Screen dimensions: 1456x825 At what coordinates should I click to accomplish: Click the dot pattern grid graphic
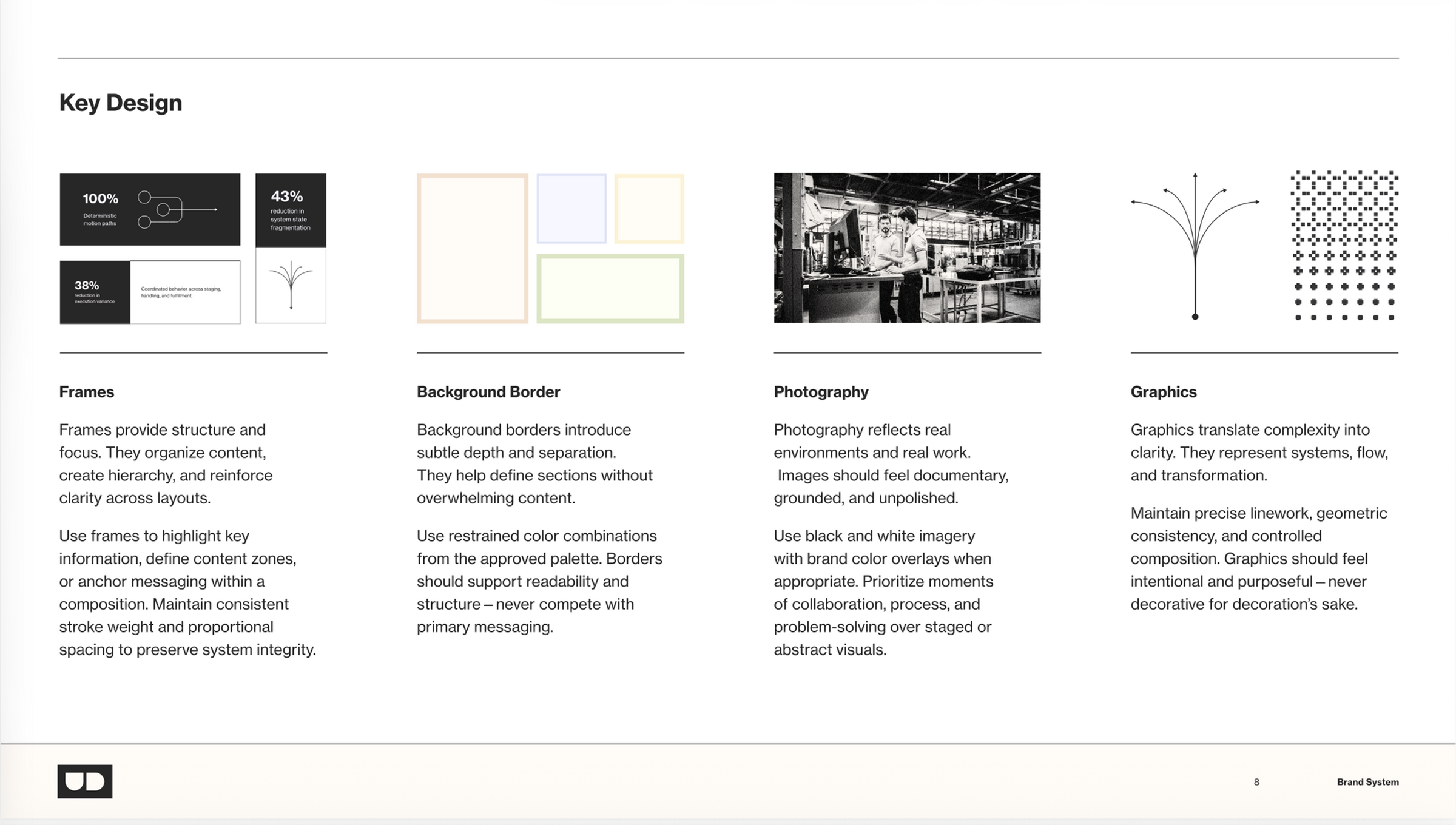[x=1344, y=246]
